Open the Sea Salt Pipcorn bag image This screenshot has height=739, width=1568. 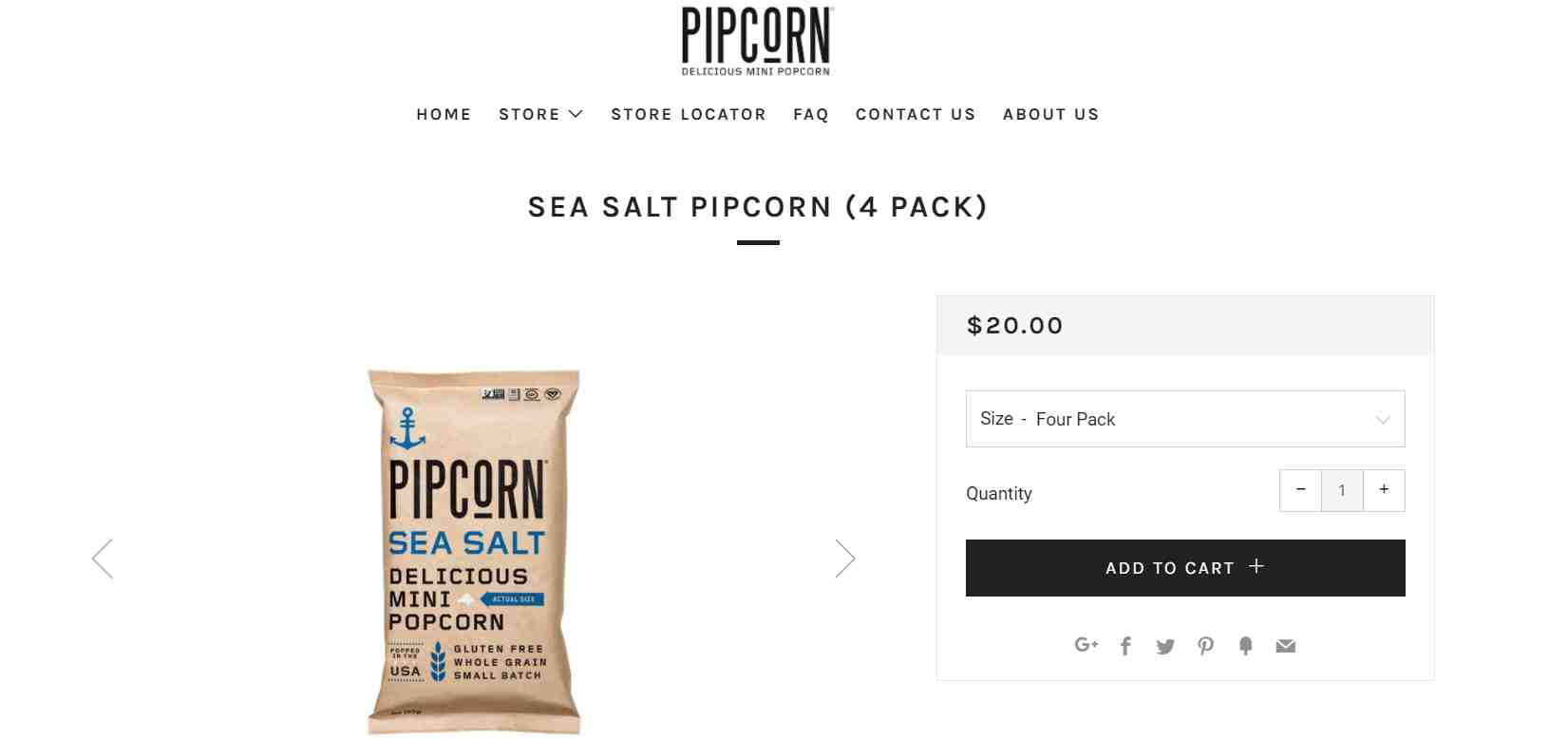(473, 552)
